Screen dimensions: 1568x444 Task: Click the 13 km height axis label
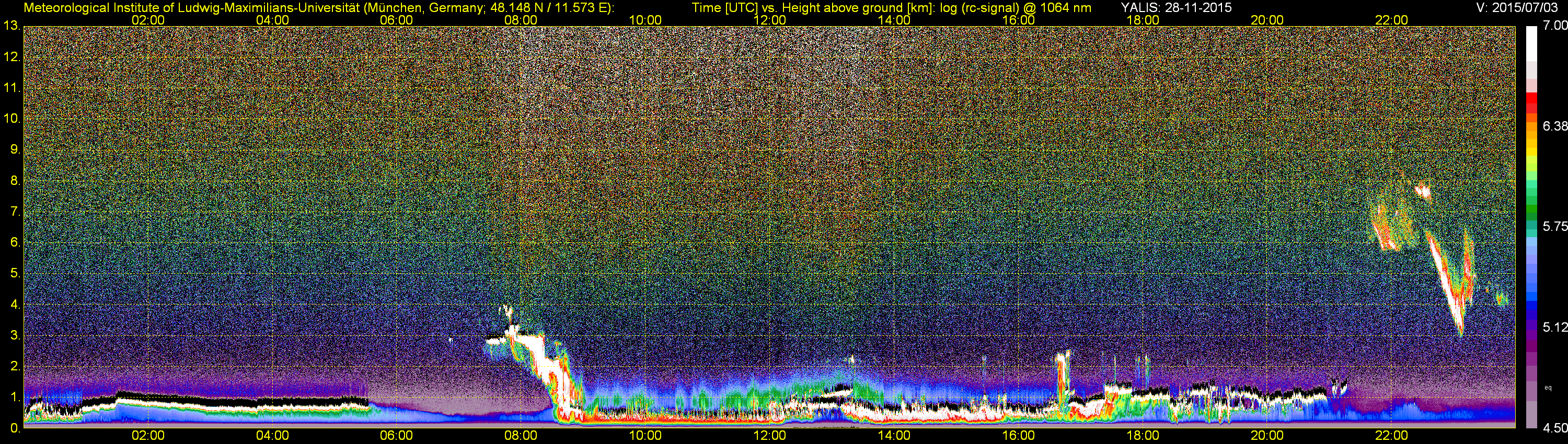coord(11,26)
